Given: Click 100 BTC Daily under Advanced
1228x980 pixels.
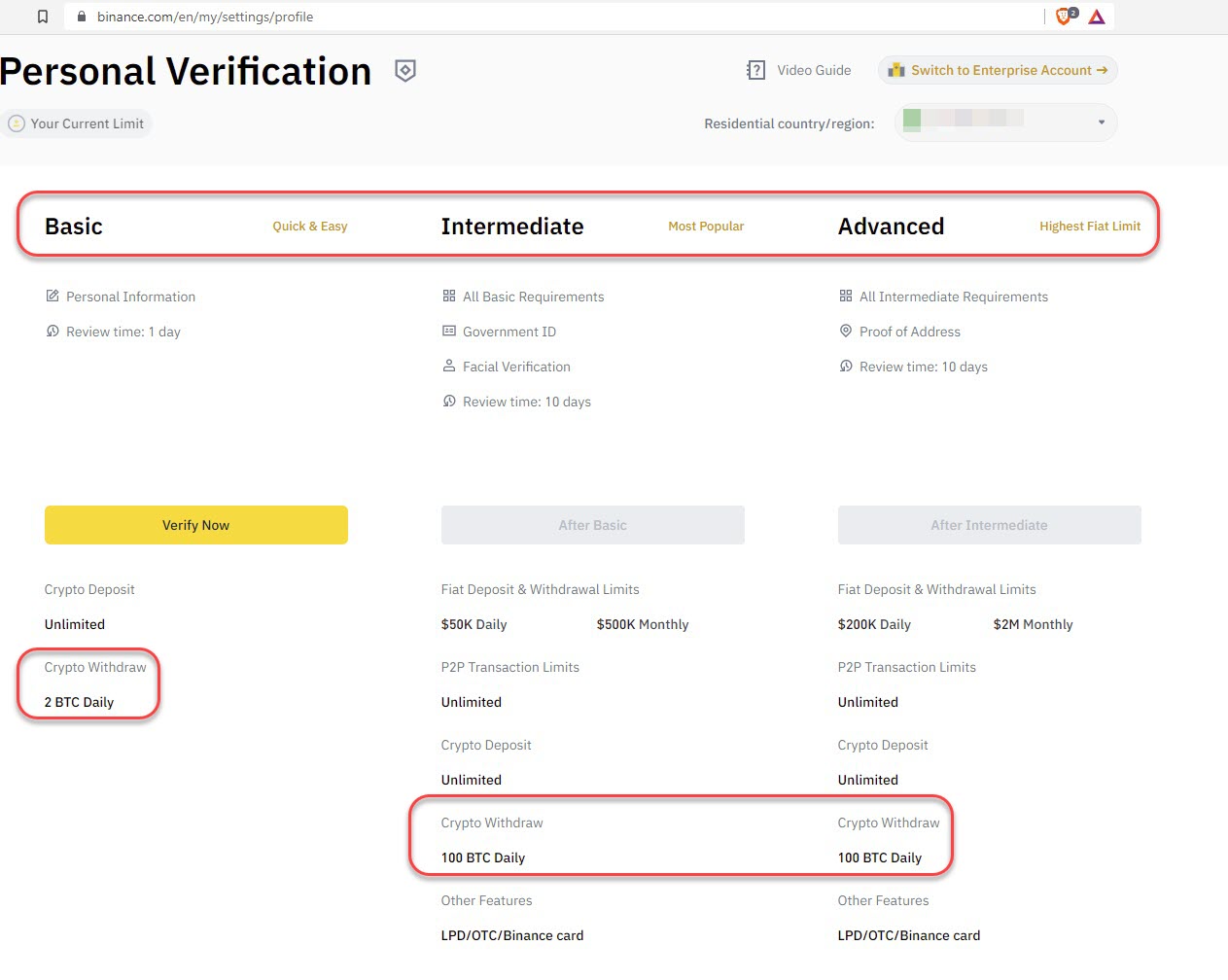Looking at the screenshot, I should pos(880,857).
